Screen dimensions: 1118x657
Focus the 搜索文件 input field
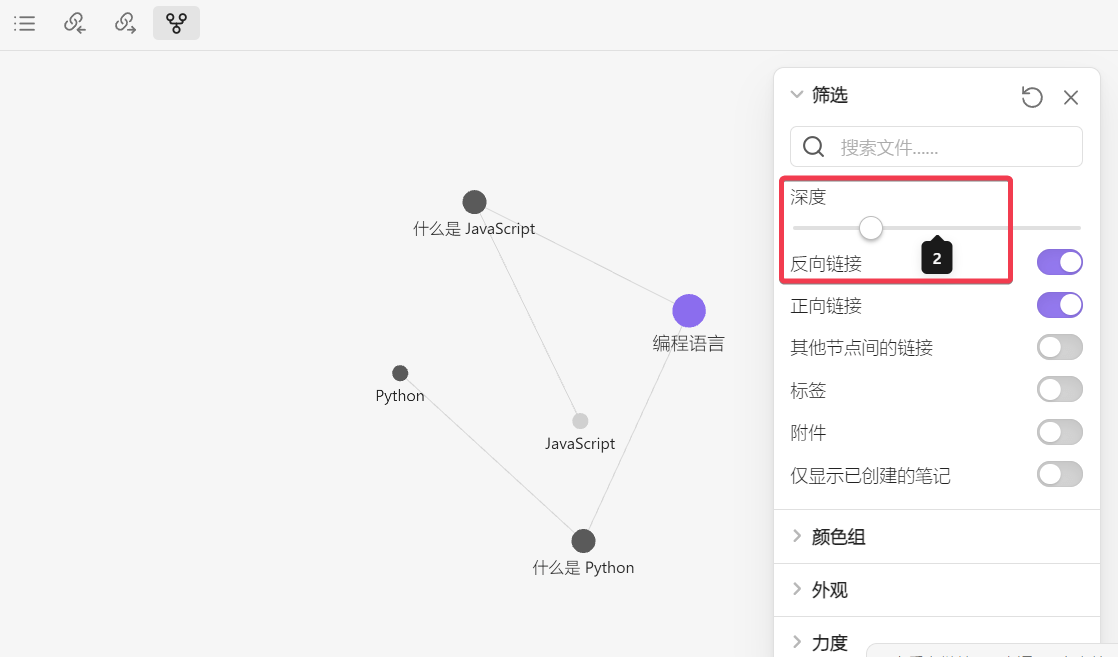[x=950, y=147]
